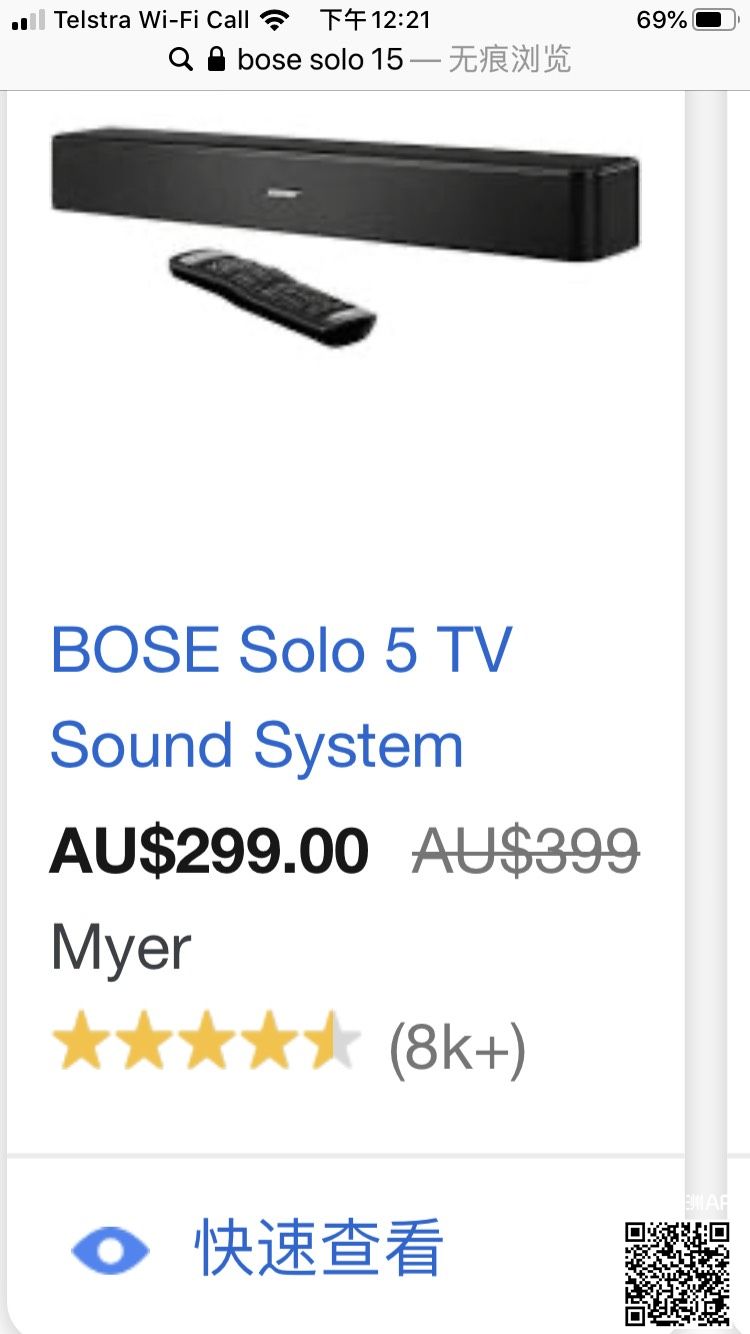Tap the 快速查看 quick view button
The image size is (750, 1334).
(x=318, y=1248)
